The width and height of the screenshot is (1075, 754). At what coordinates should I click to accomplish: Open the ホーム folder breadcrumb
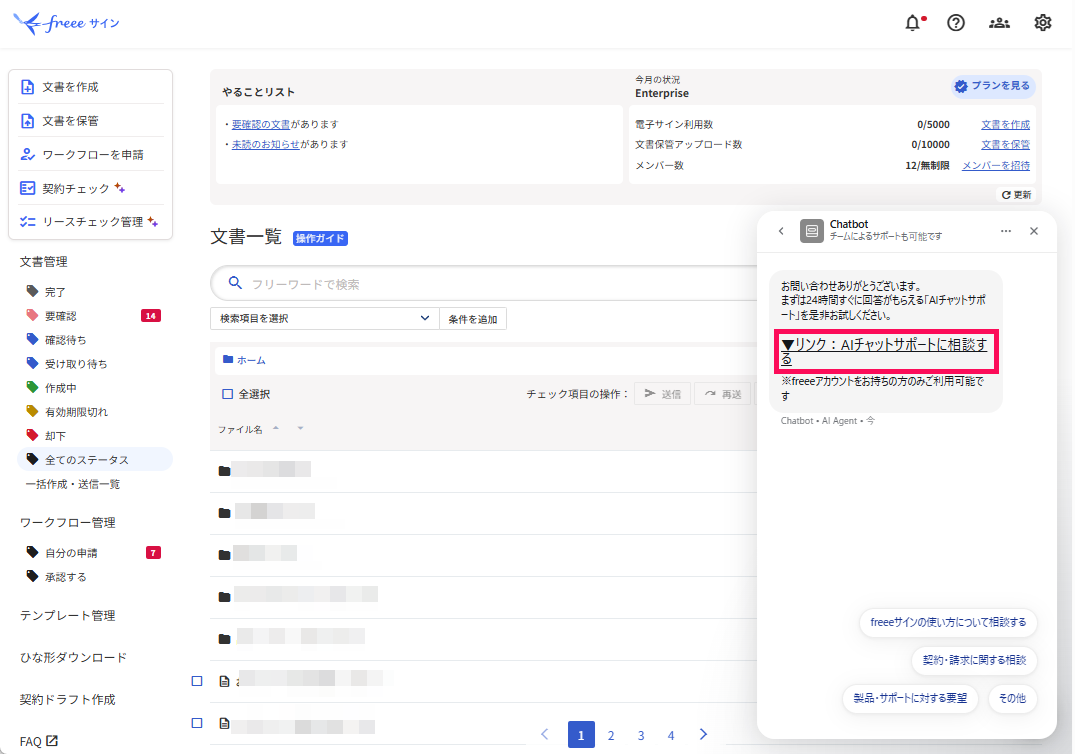pos(244,360)
